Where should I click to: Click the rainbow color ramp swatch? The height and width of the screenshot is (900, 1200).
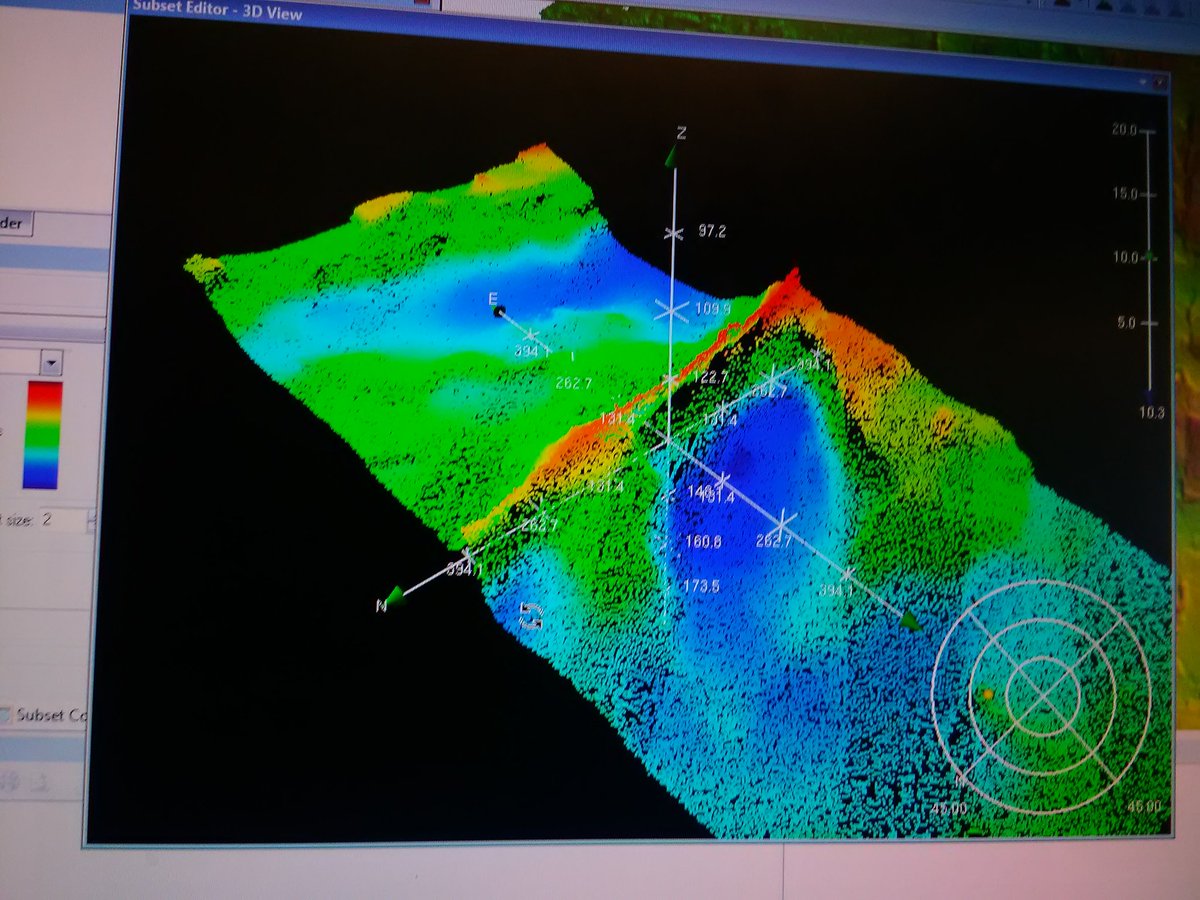pyautogui.click(x=42, y=435)
